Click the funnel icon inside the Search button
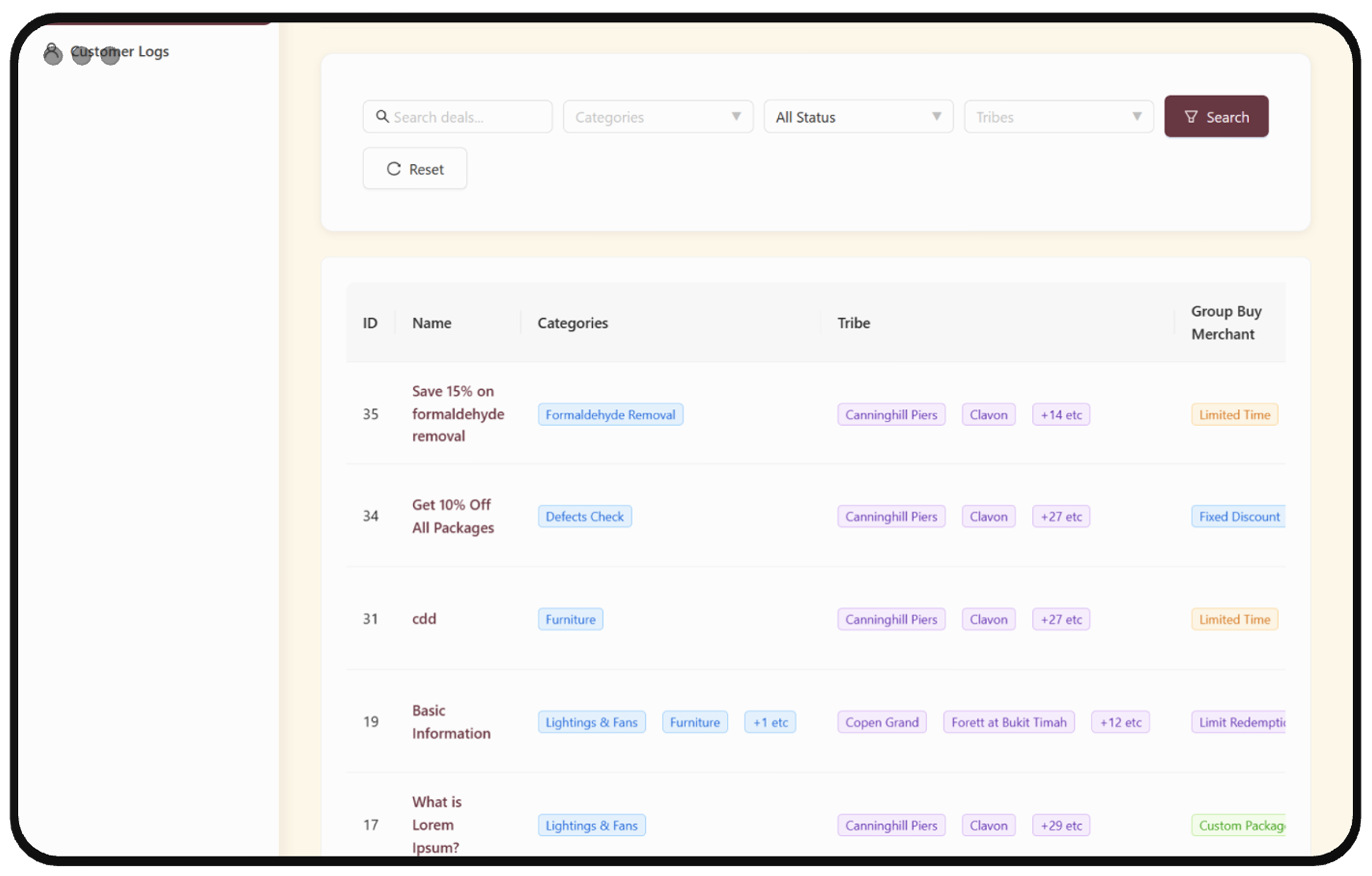Screen dimensions: 1372x876 (x=1191, y=117)
